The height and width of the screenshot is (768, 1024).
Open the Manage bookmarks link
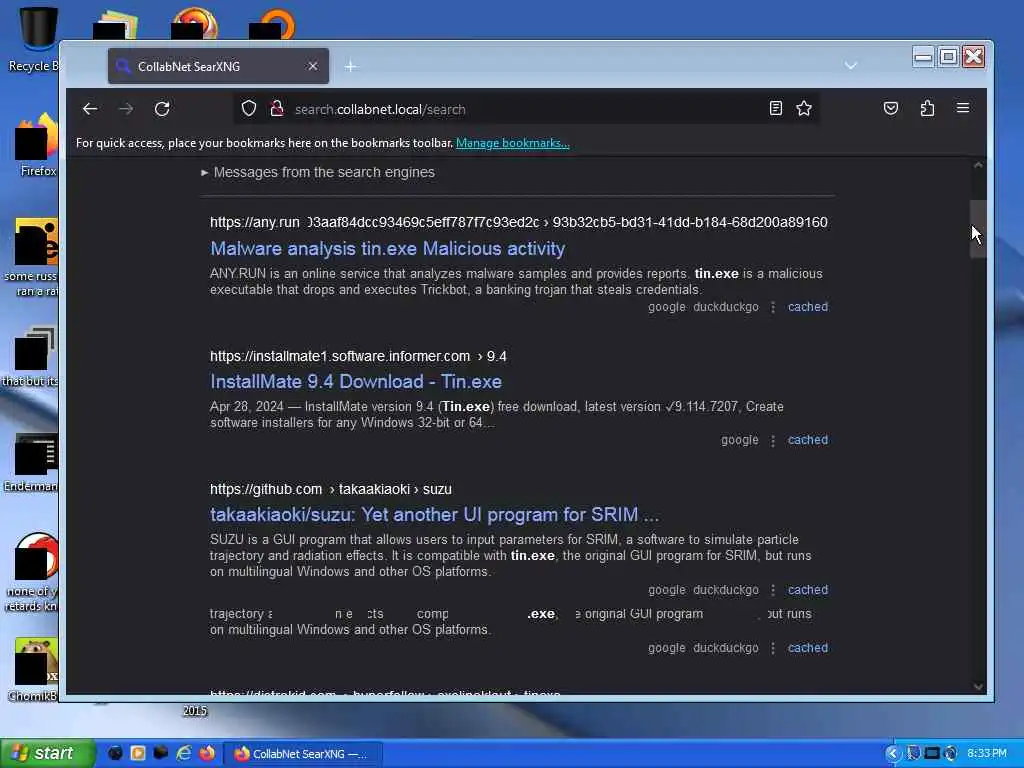(x=513, y=143)
